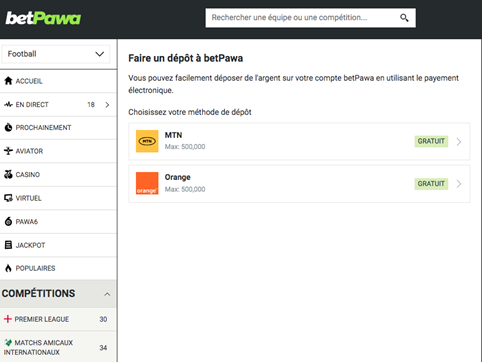
Task: Open the PAWA6 menu item
Action: coord(58,222)
